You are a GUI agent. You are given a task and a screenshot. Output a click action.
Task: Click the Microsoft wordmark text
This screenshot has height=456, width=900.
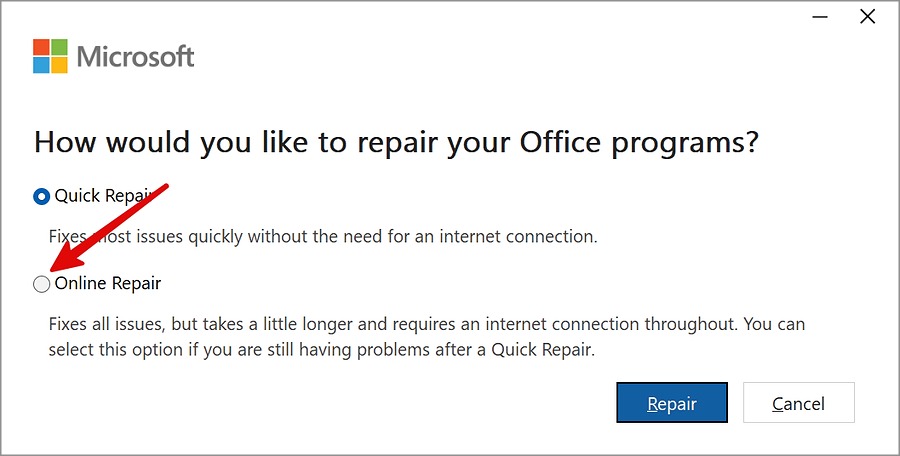coord(135,56)
